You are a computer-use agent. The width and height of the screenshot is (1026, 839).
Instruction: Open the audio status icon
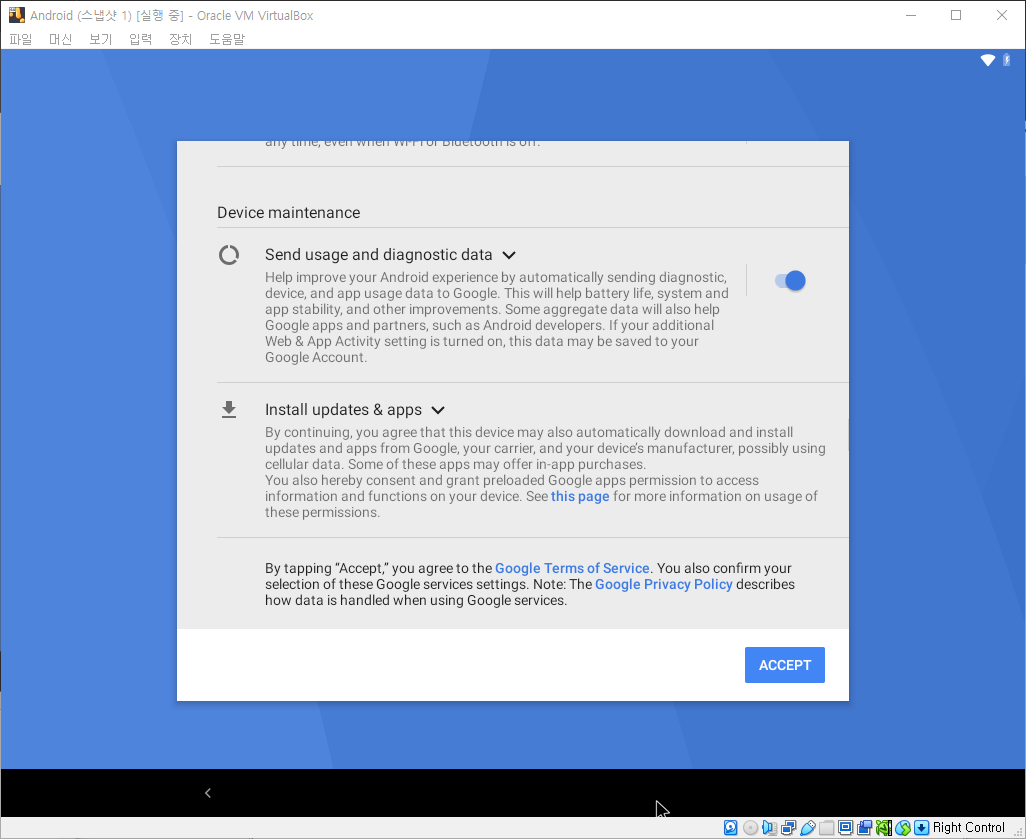point(769,828)
